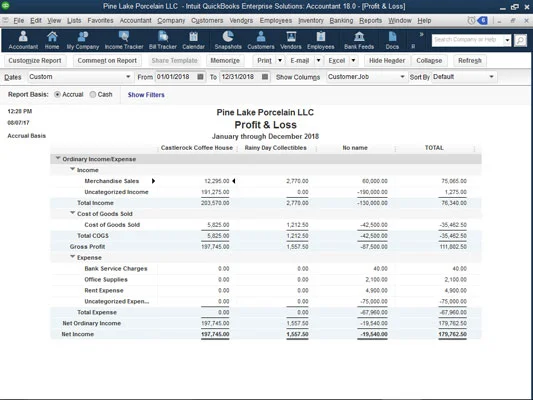Click the Bank Service Charges row label

[x=116, y=269]
